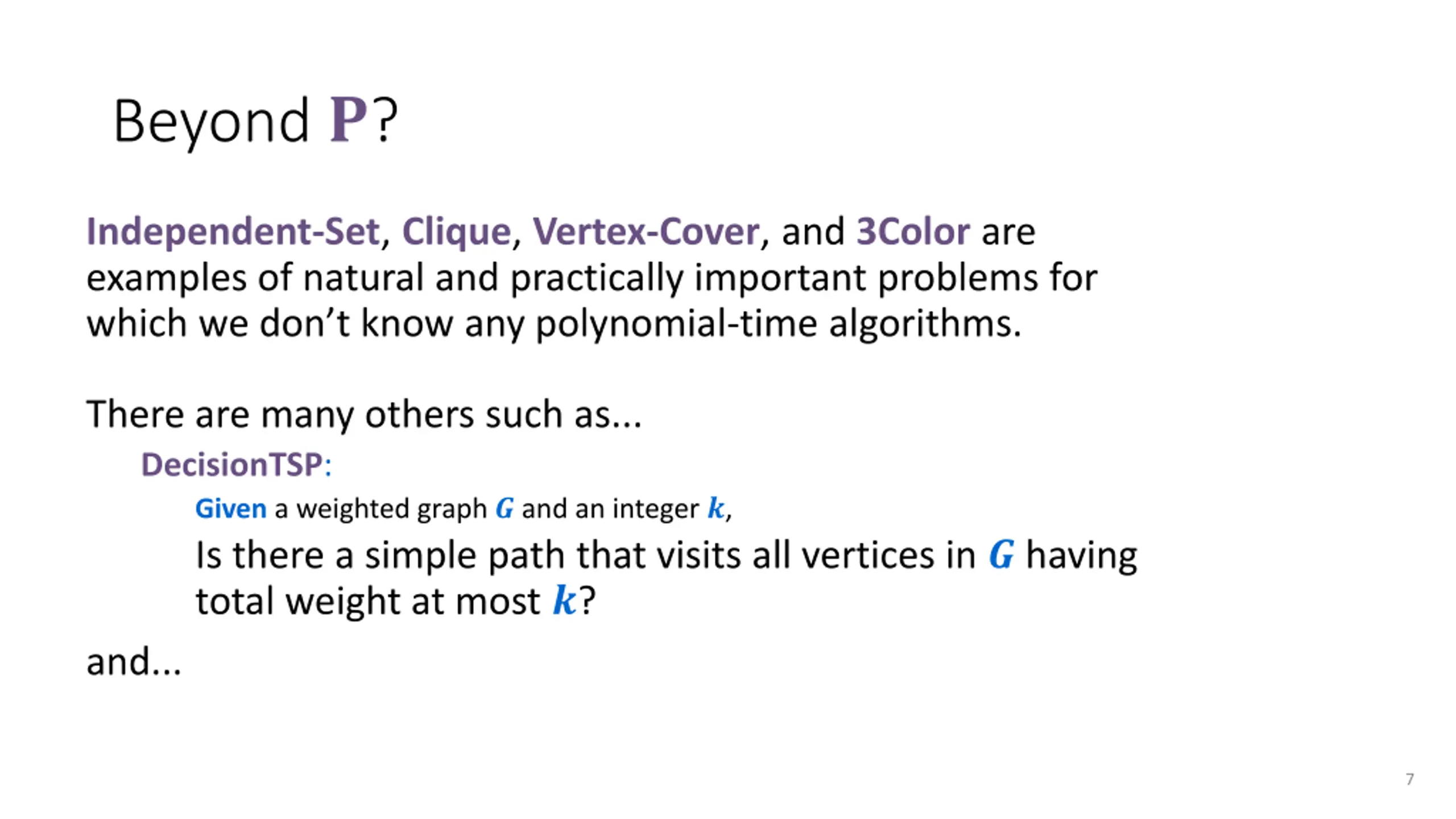
Task: Click the slide number 7
Action: click(x=1409, y=779)
